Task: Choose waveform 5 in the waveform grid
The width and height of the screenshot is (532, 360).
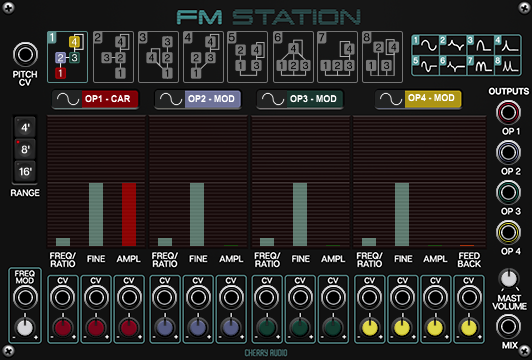Action: tap(425, 65)
